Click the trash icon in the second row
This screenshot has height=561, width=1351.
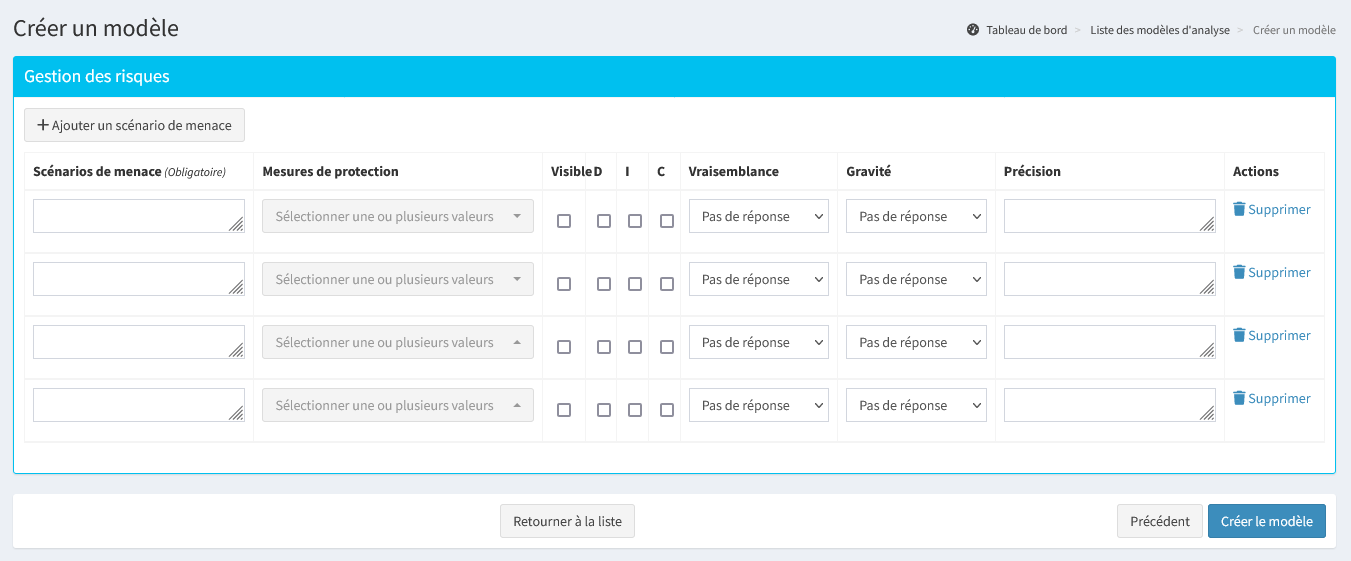point(1239,272)
